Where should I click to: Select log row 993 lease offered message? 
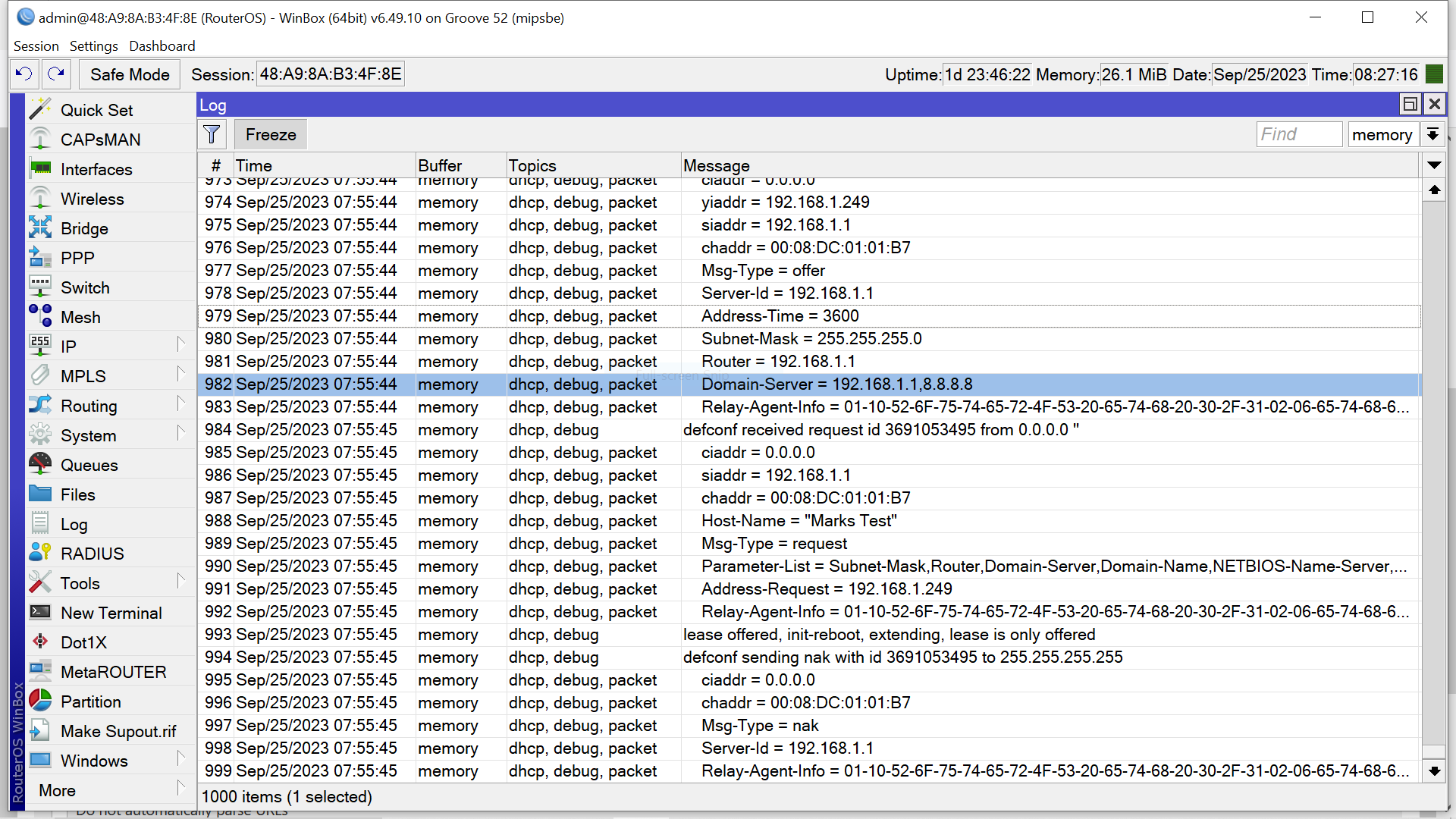[809, 635]
